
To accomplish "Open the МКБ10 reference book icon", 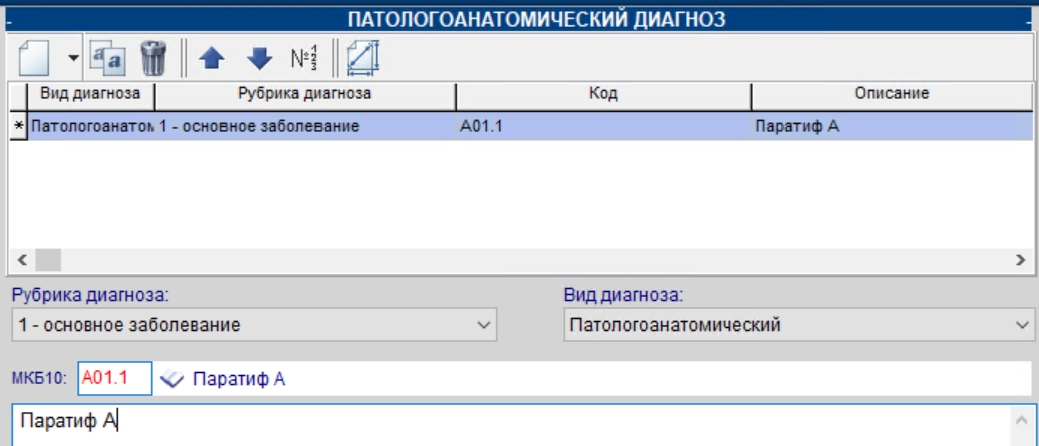I will (172, 379).
